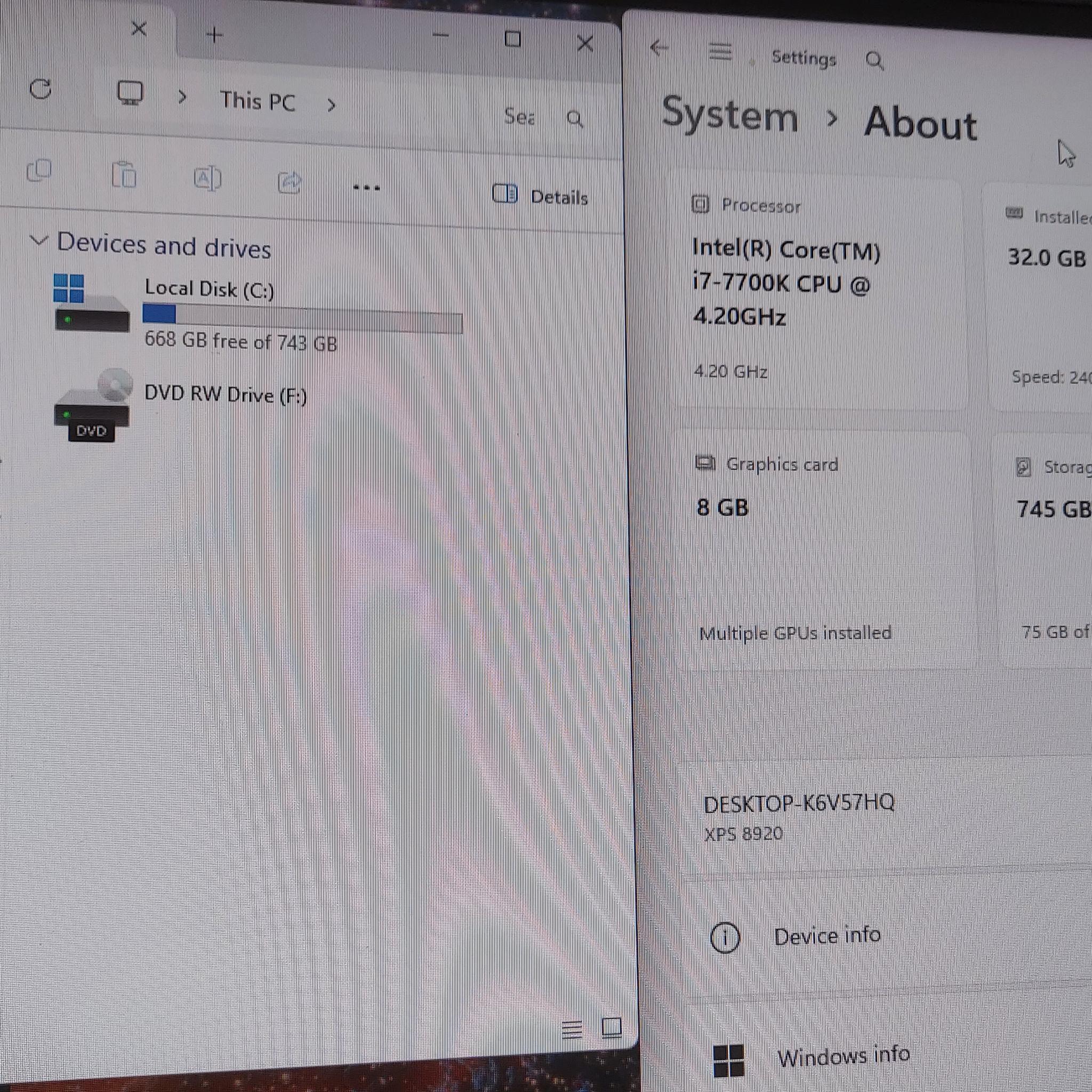Click the Refresh icon in File Explorer
This screenshot has width=1092, height=1092.
[41, 89]
